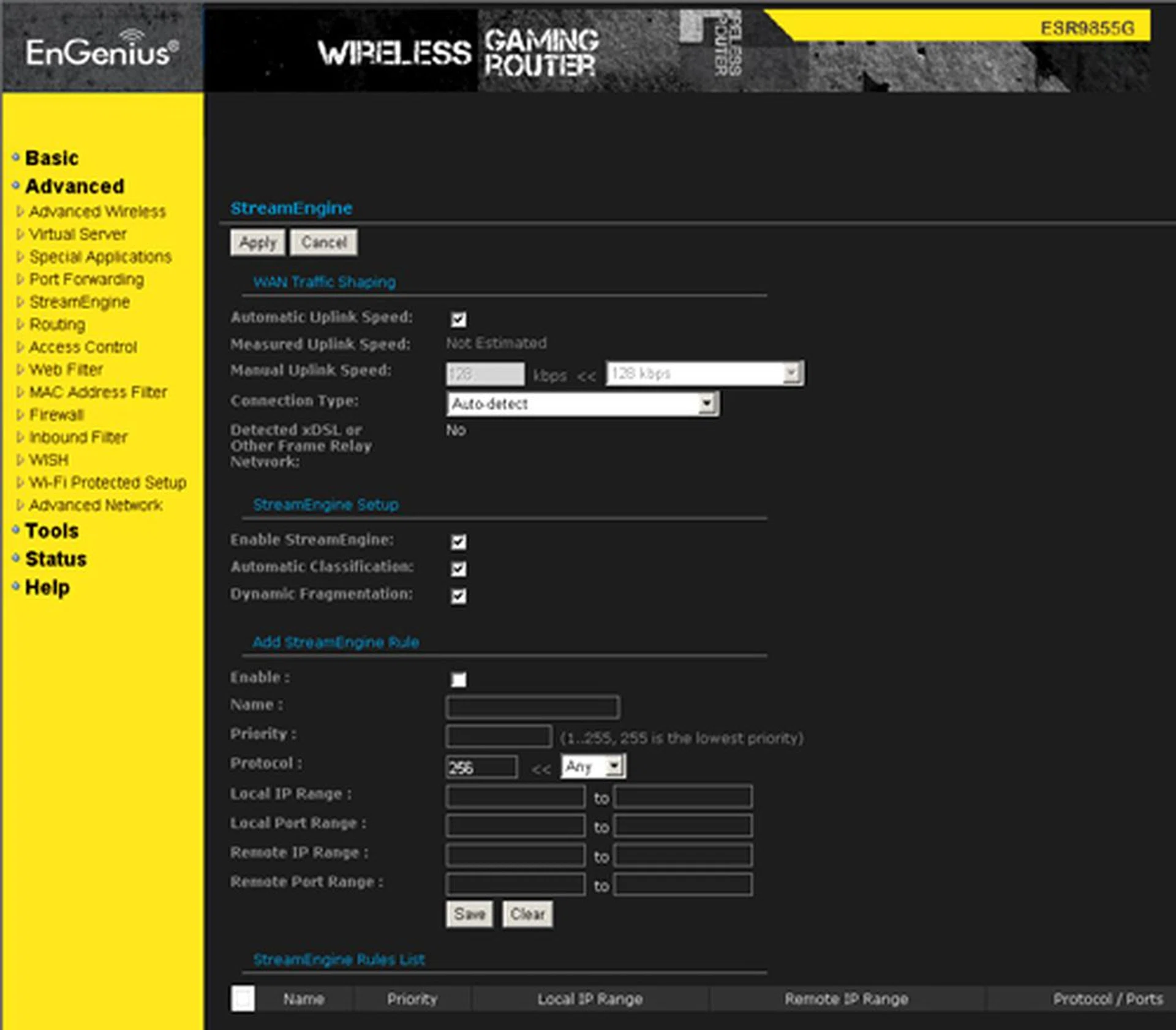1176x1030 pixels.
Task: Toggle Dynamic Fragmentation off
Action: [x=458, y=595]
